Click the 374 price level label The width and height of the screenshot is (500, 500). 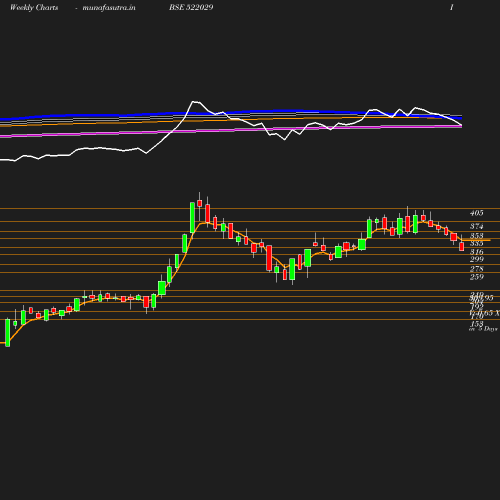click(x=477, y=226)
